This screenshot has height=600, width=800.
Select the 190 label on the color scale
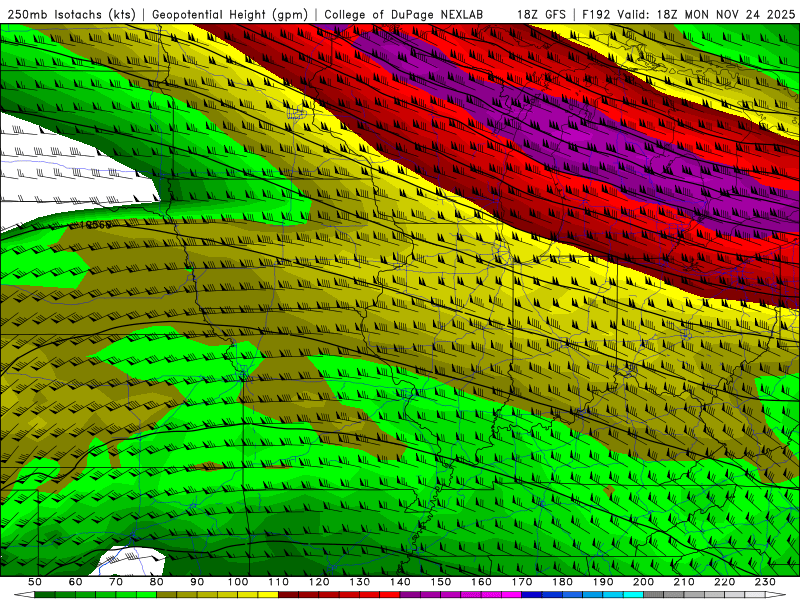coord(603,582)
